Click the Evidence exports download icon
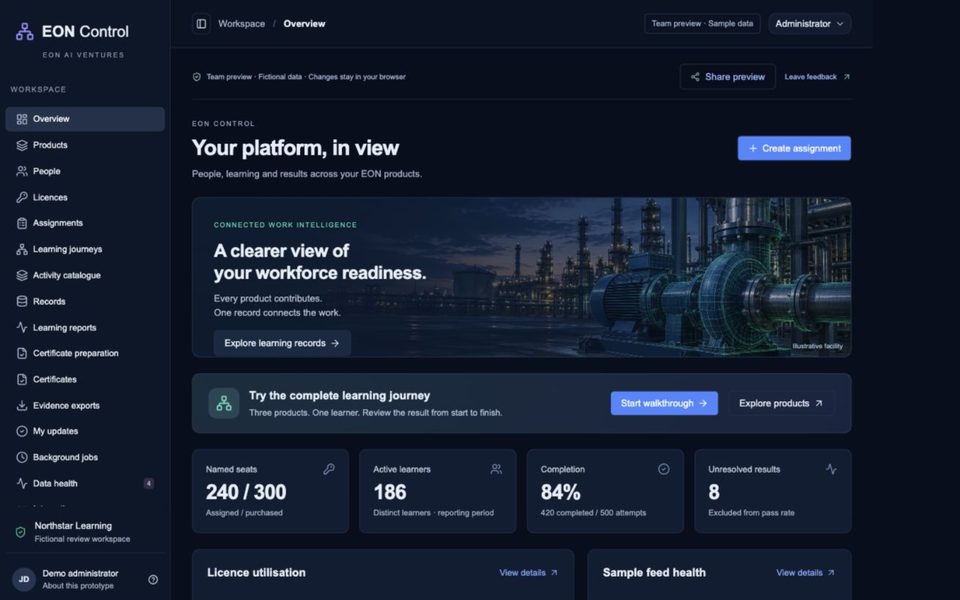Image resolution: width=960 pixels, height=600 pixels. 22,405
